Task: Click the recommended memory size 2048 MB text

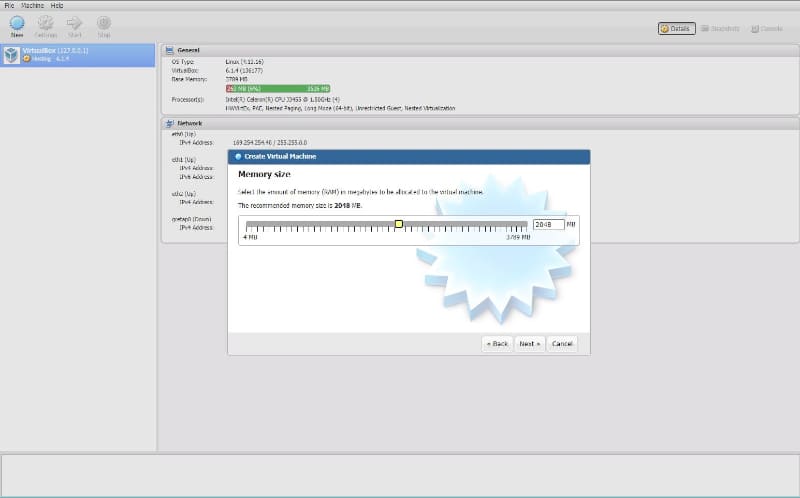Action: 300,206
